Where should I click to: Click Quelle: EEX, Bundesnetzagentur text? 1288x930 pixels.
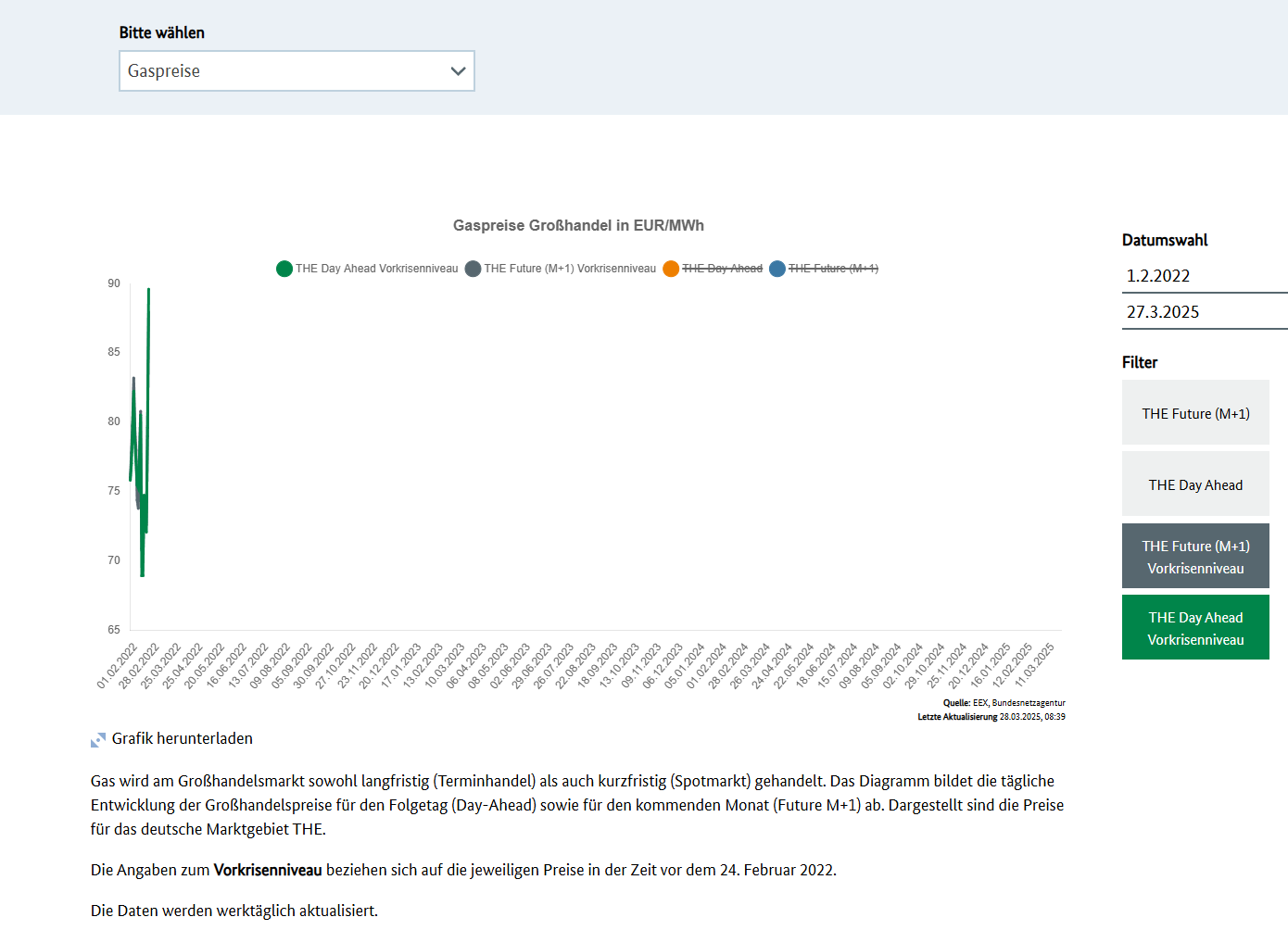[x=1004, y=703]
